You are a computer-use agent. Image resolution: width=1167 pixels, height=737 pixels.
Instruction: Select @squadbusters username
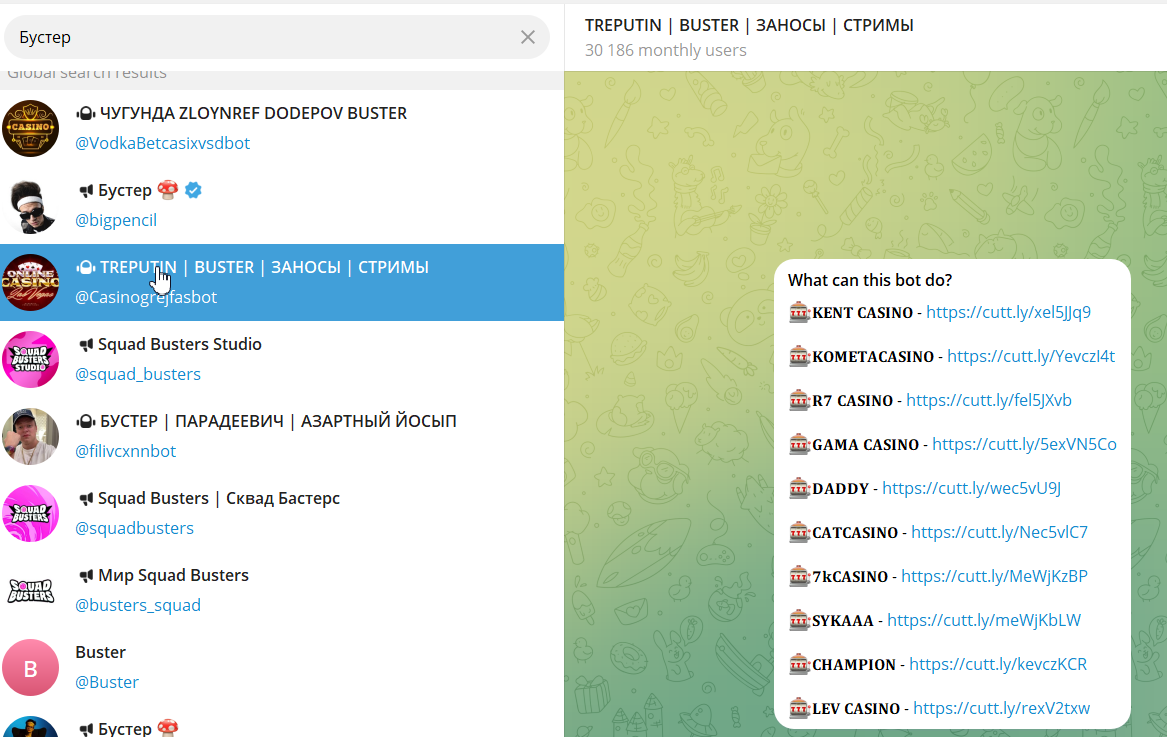click(x=134, y=528)
